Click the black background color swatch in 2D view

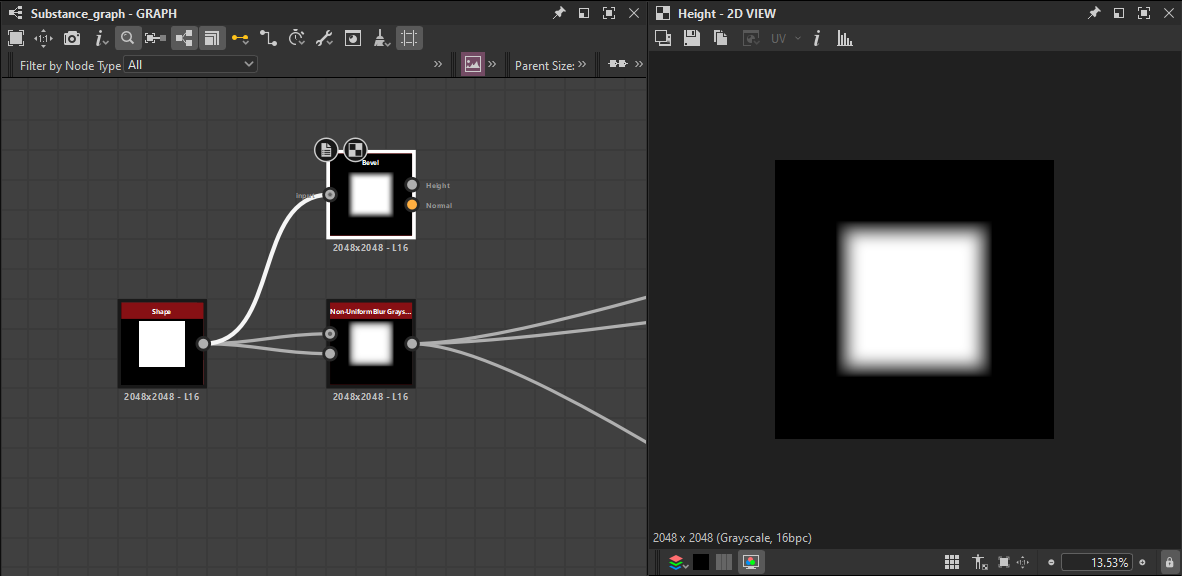700,561
